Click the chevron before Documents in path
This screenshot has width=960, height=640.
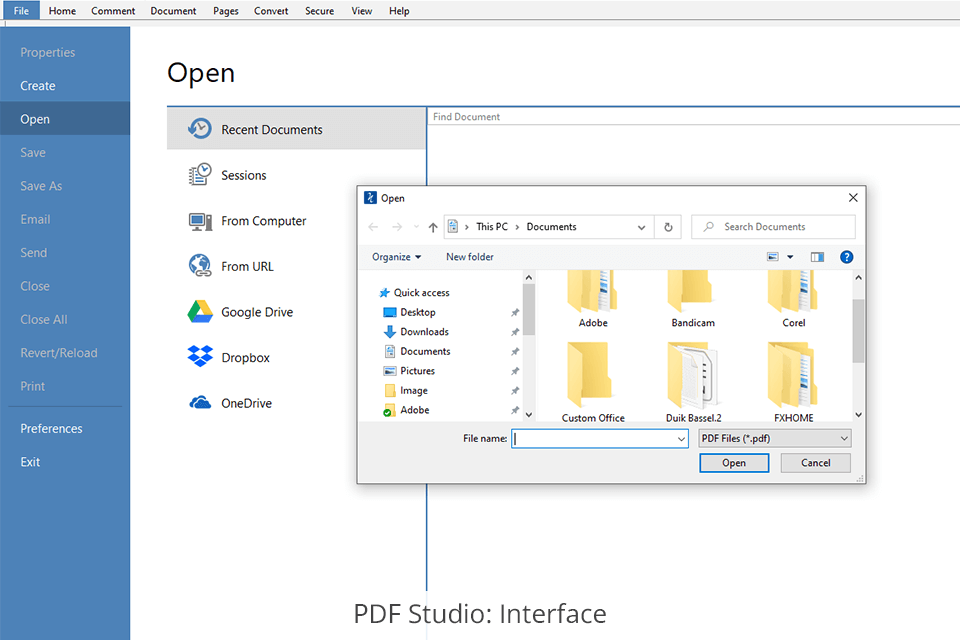click(517, 227)
